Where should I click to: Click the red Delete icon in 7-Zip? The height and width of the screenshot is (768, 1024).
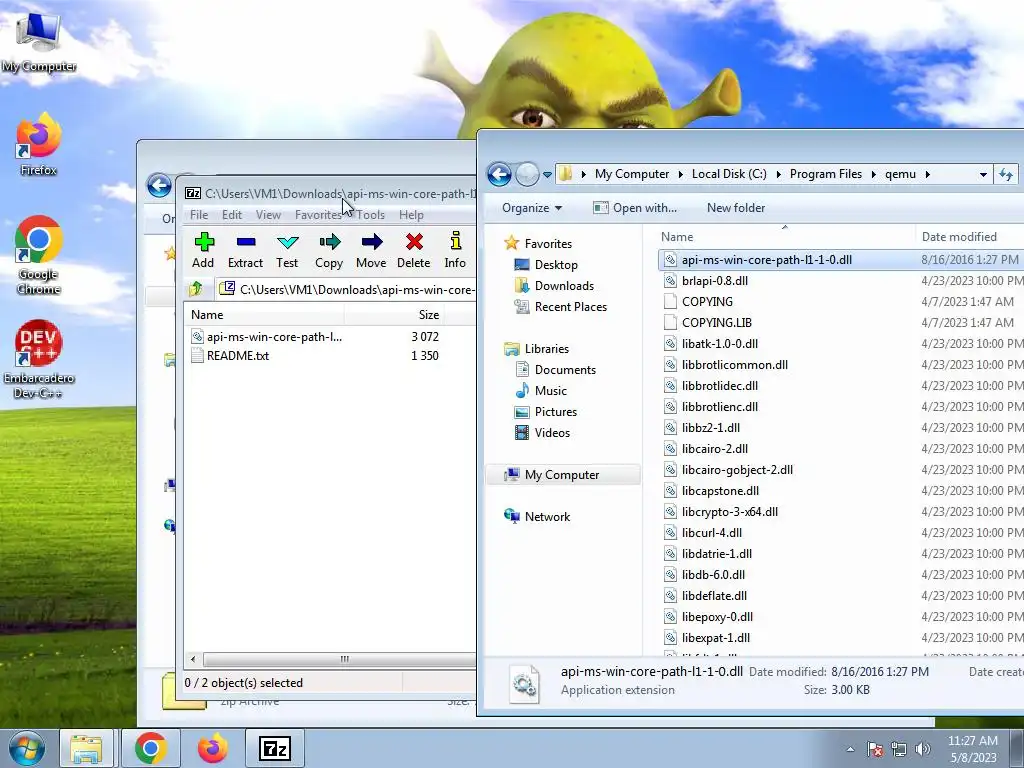[413, 251]
